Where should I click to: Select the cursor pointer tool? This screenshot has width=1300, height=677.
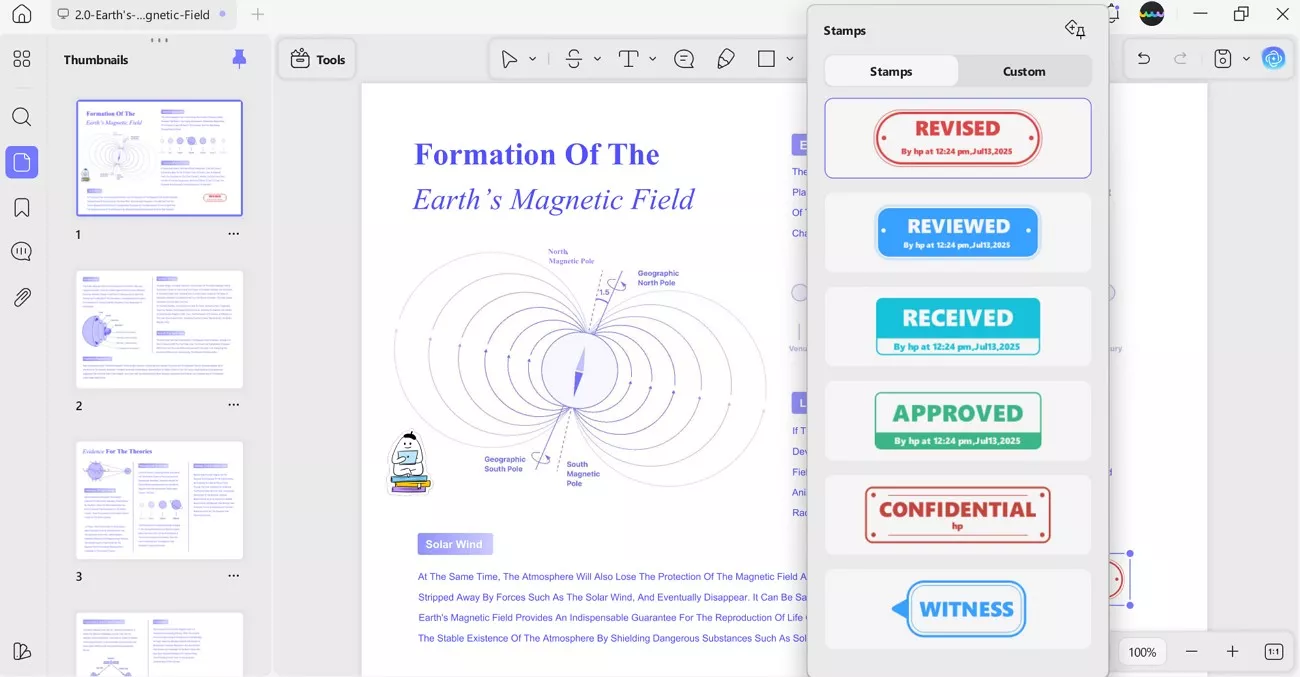pyautogui.click(x=509, y=59)
